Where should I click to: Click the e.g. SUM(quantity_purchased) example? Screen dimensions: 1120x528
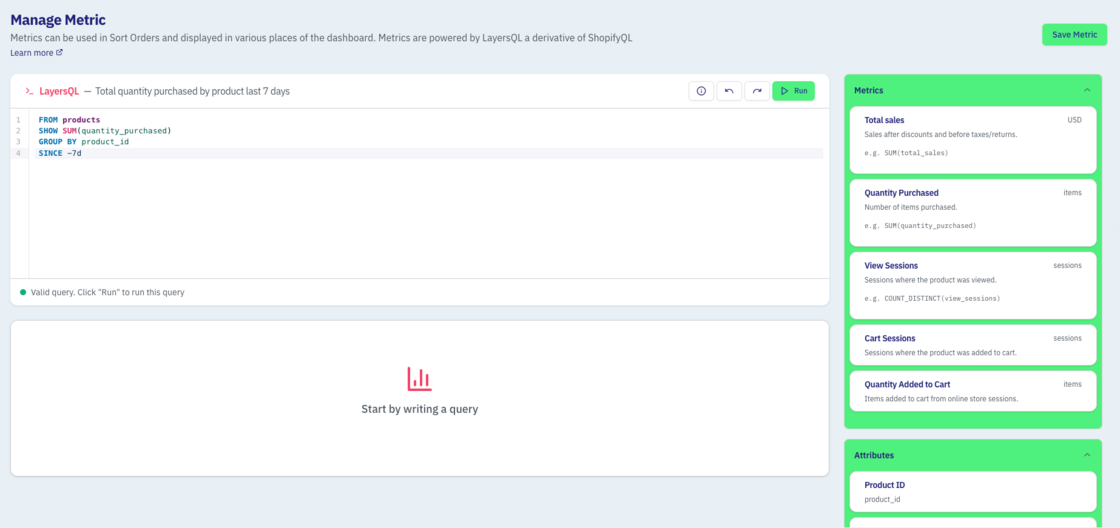click(x=920, y=226)
